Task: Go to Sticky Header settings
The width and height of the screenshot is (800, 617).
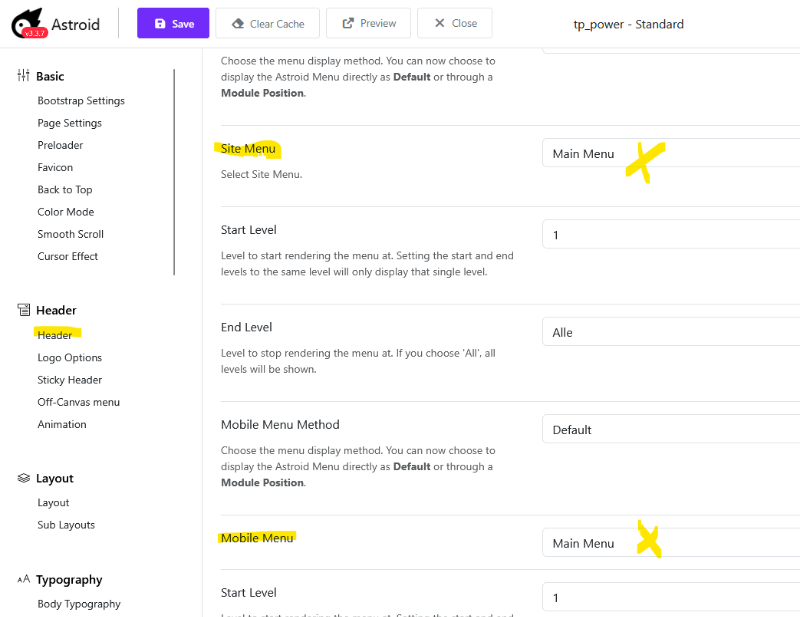Action: [x=70, y=380]
